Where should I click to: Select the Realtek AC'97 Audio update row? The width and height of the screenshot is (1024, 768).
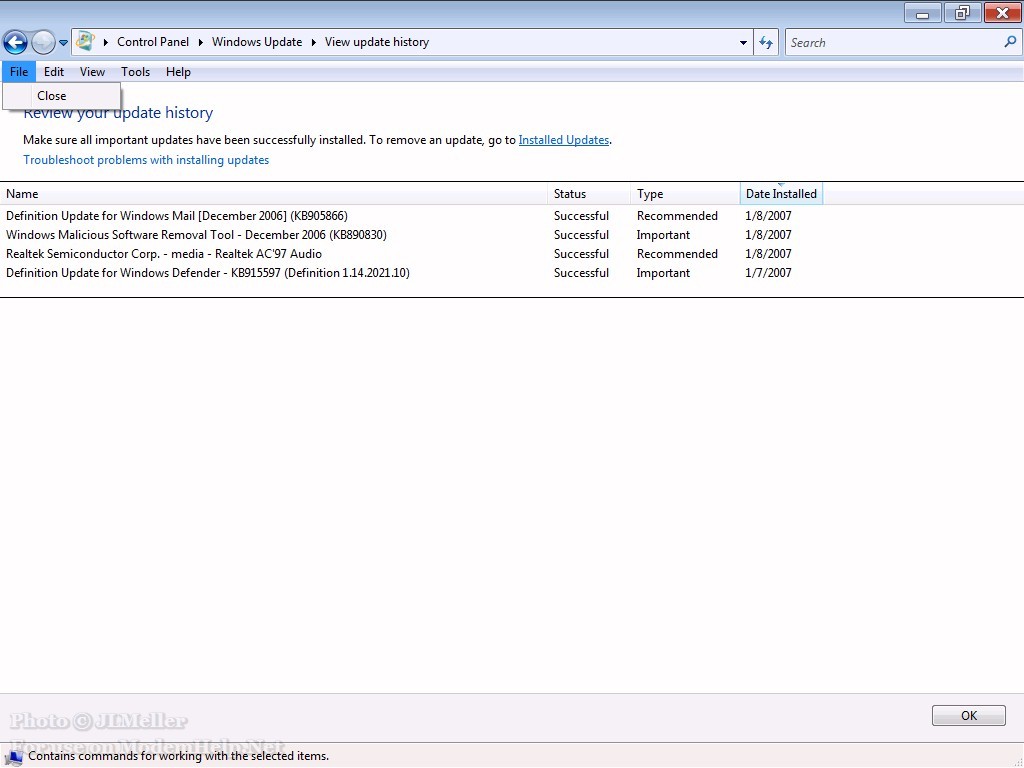click(x=164, y=254)
